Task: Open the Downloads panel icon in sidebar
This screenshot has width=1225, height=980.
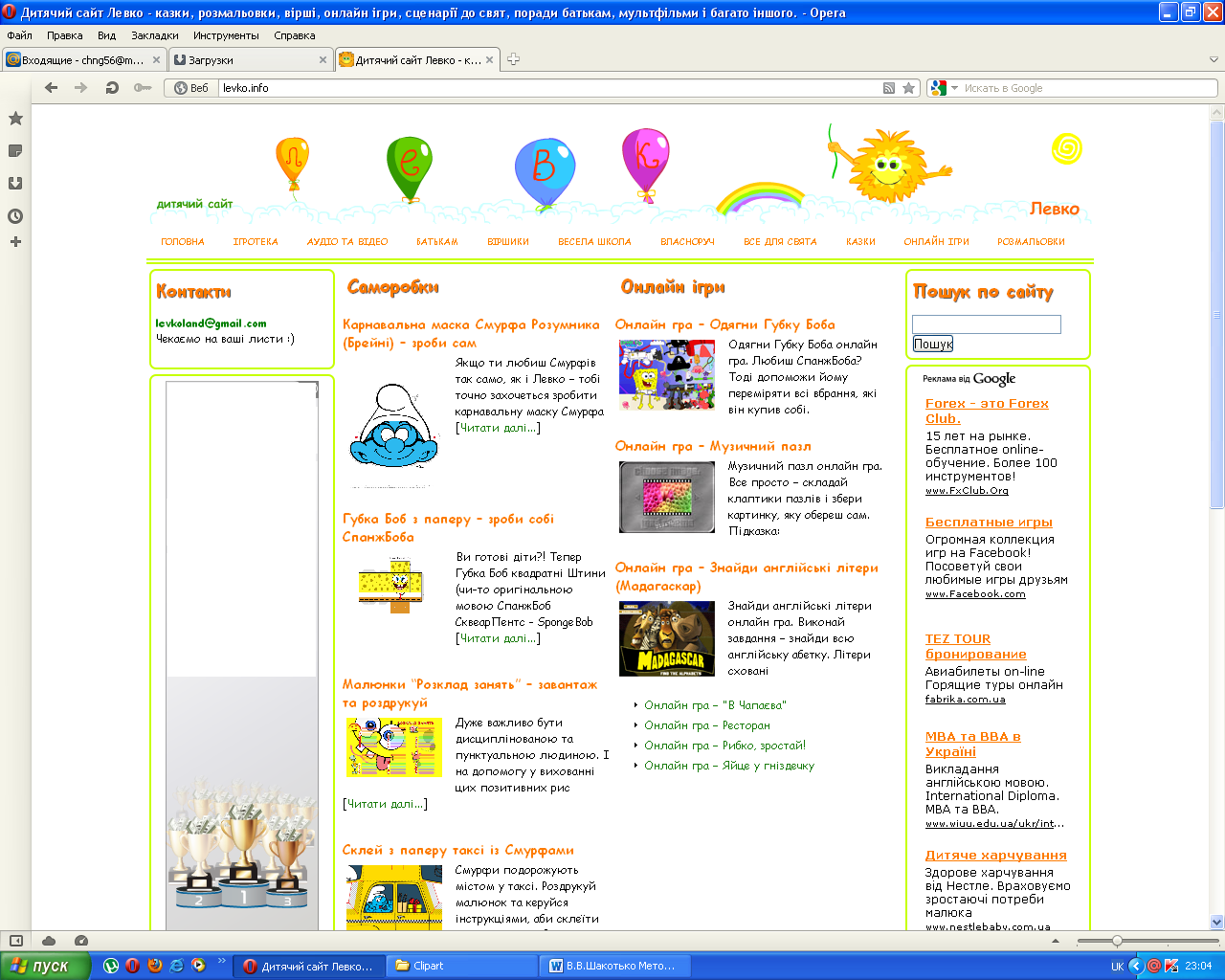Action: 15,184
